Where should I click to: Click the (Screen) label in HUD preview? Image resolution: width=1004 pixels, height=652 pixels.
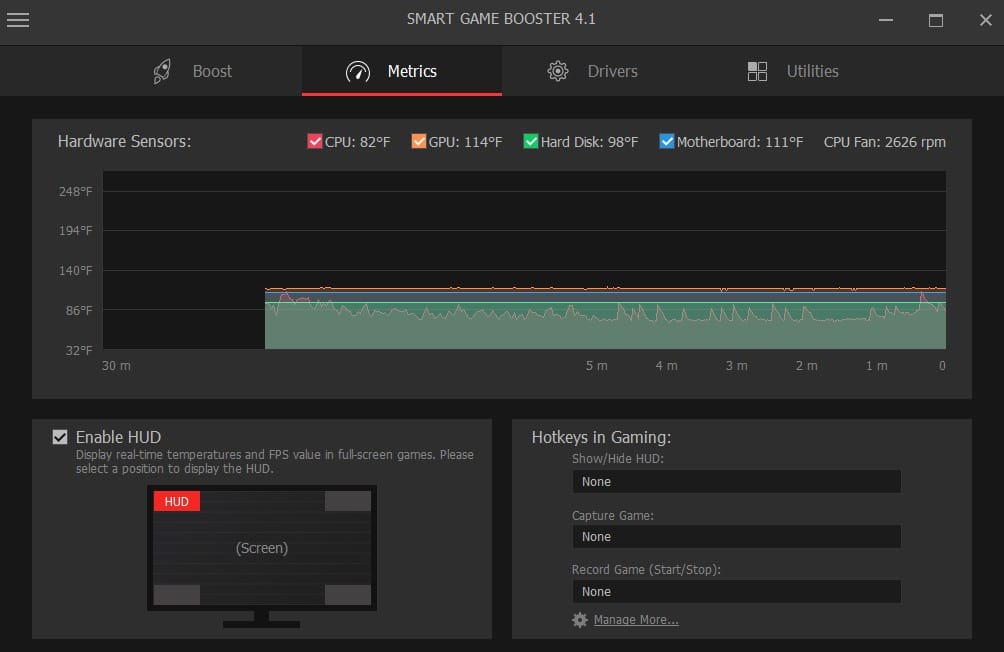[262, 548]
